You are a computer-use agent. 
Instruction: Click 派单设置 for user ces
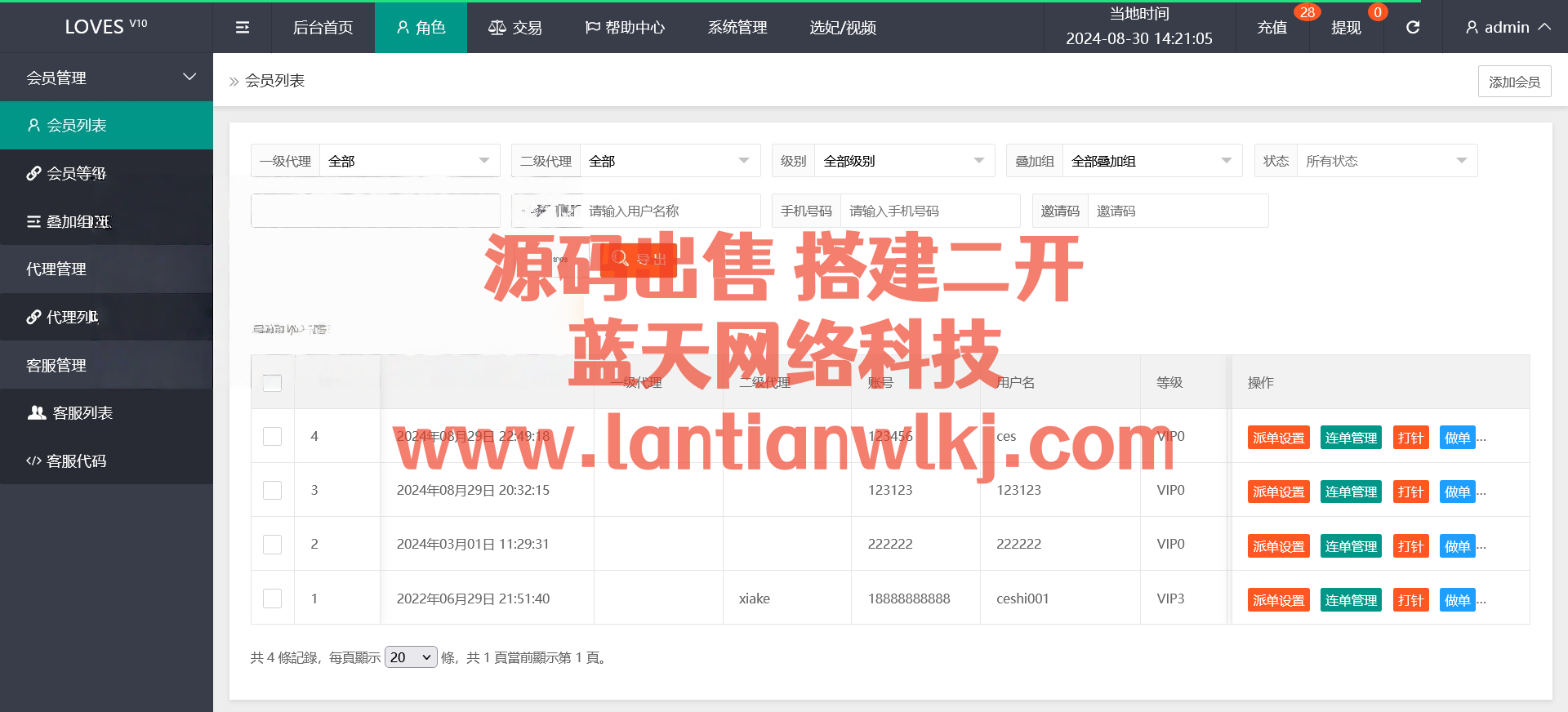1278,438
